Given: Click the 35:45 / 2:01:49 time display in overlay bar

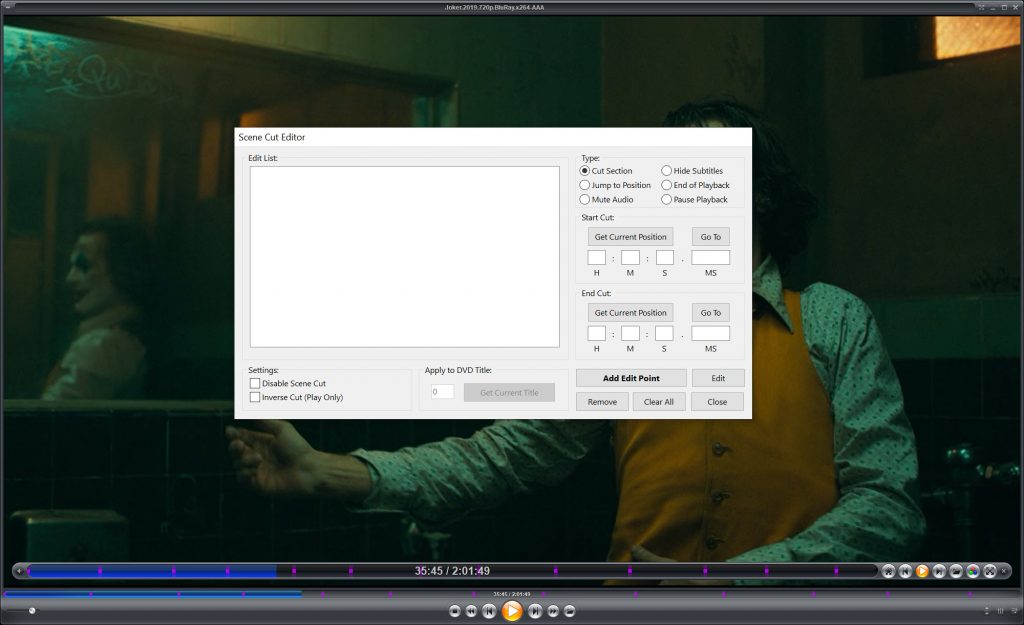Looking at the screenshot, I should (x=452, y=571).
